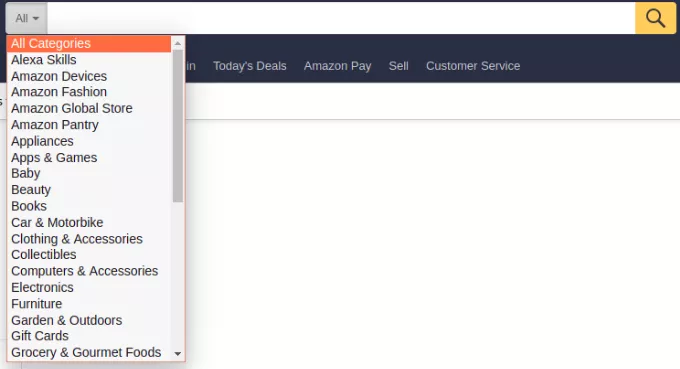
Task: Choose Car & Motorbike category
Action: pyautogui.click(x=89, y=222)
